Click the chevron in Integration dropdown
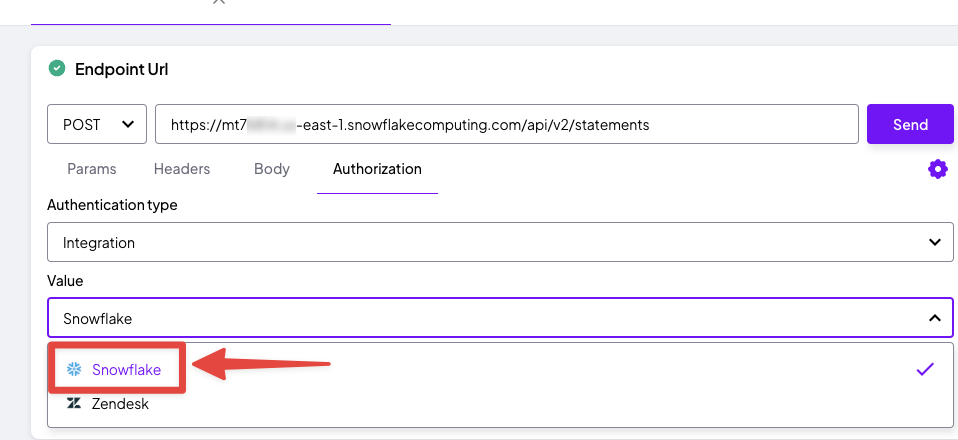This screenshot has height=440, width=958. pos(934,242)
